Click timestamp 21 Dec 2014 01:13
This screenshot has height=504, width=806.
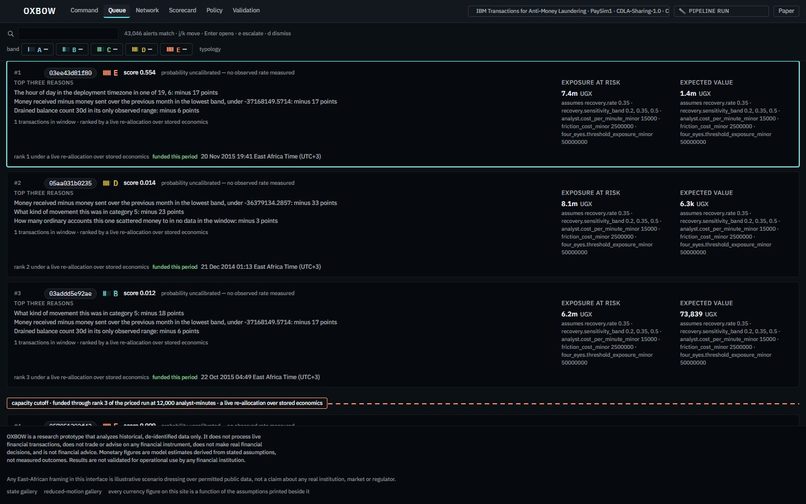pos(261,267)
